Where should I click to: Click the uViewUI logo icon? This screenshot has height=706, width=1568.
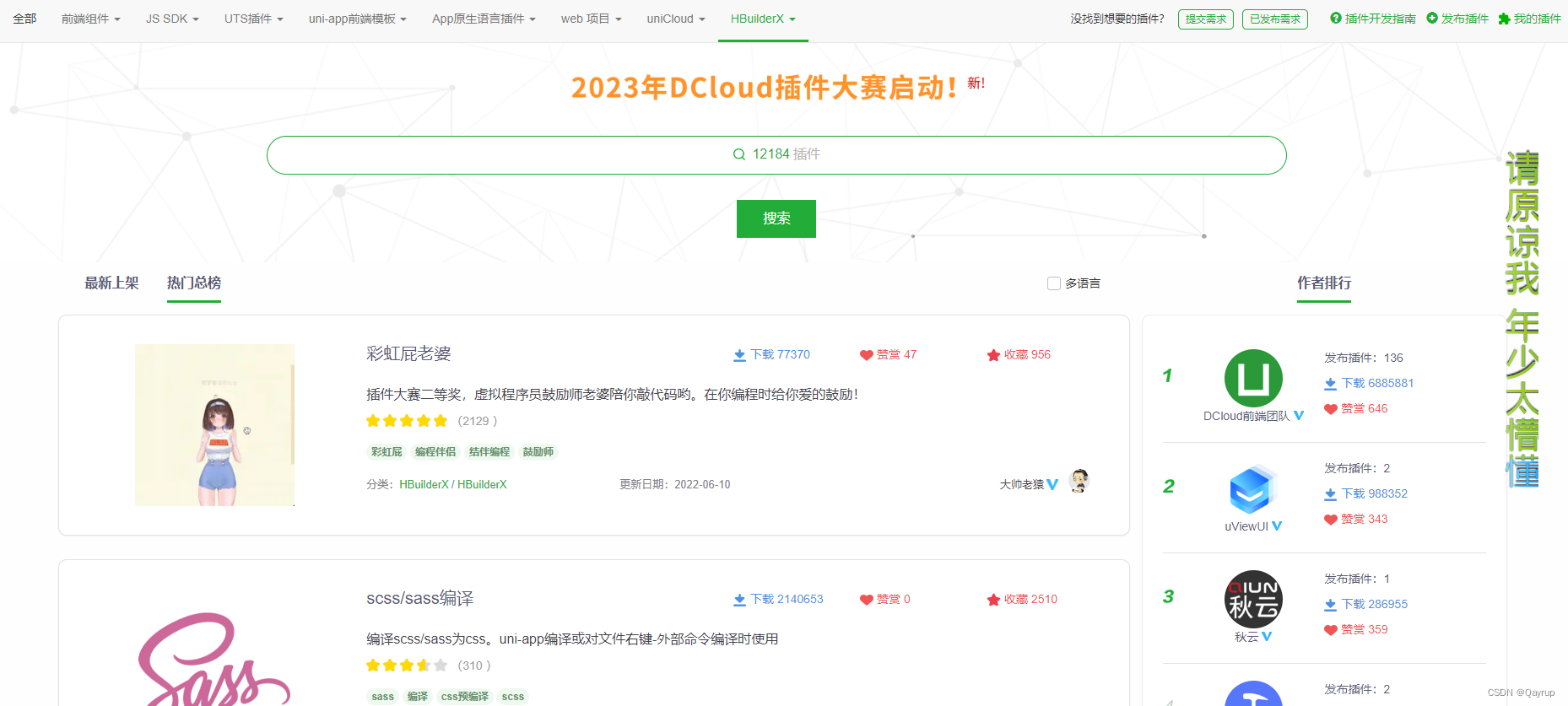pos(1252,488)
